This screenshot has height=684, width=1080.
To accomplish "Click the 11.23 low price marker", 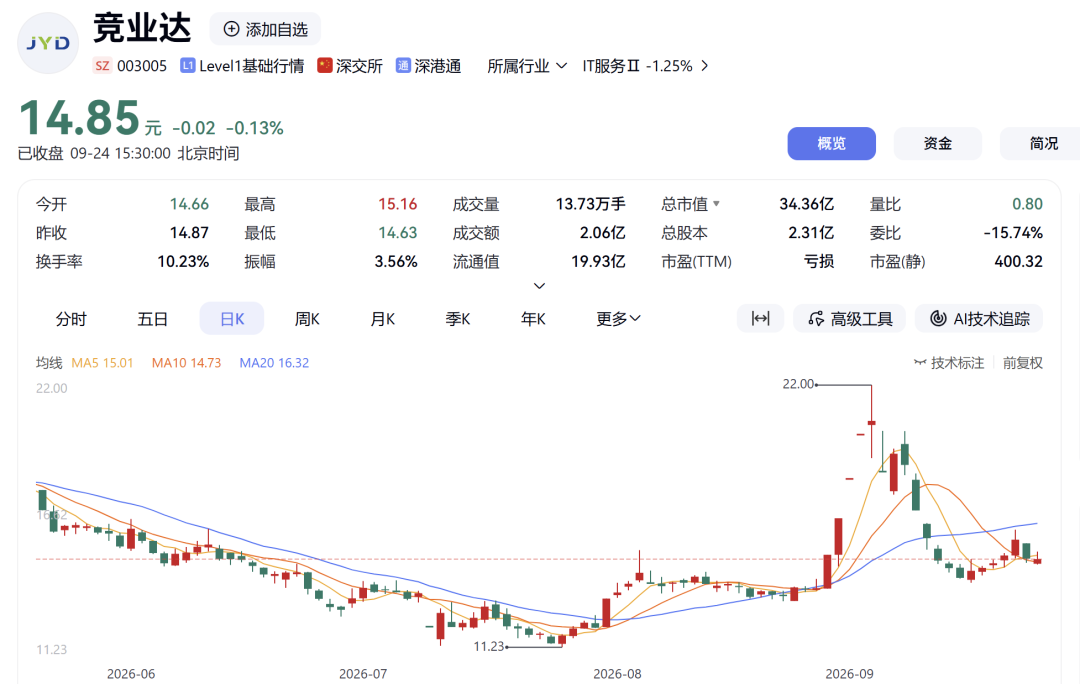I will 489,646.
